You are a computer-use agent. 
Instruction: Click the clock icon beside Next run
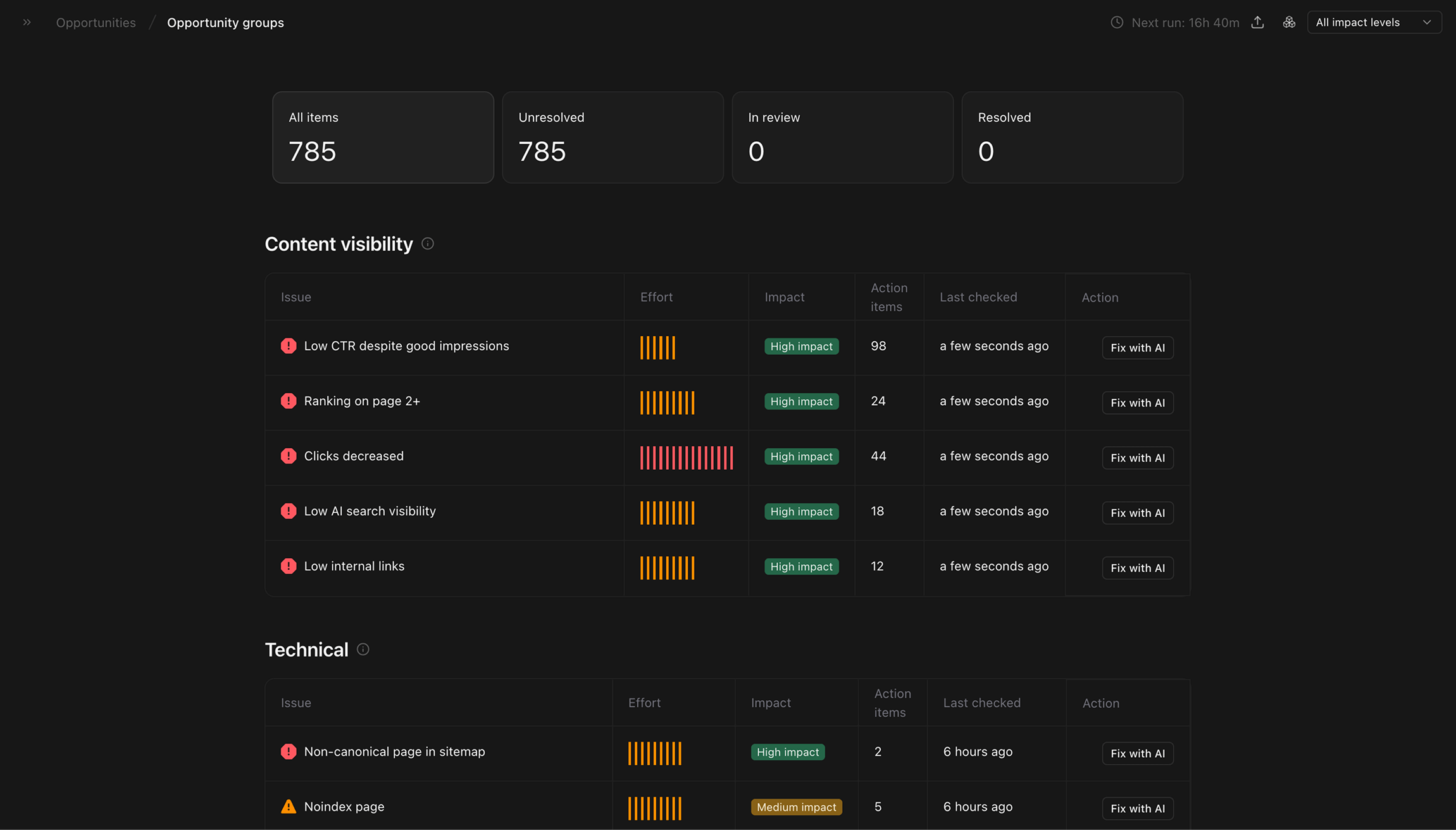click(1117, 22)
